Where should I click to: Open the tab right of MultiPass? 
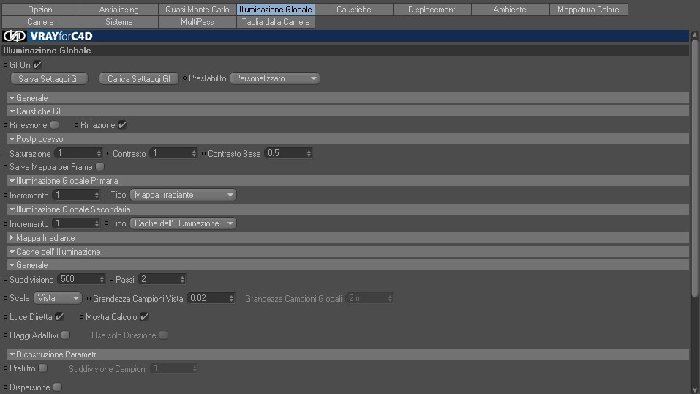point(275,22)
